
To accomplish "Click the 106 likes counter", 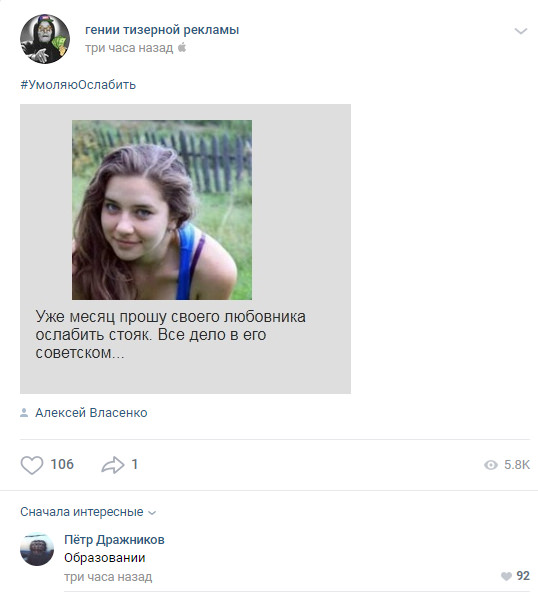I will (62, 465).
